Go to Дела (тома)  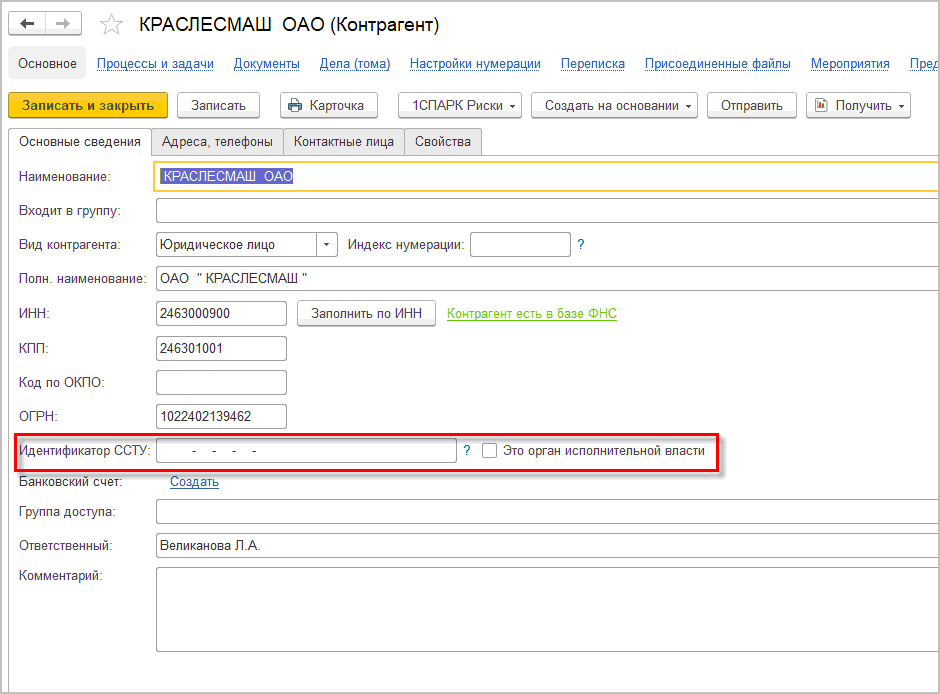[355, 64]
